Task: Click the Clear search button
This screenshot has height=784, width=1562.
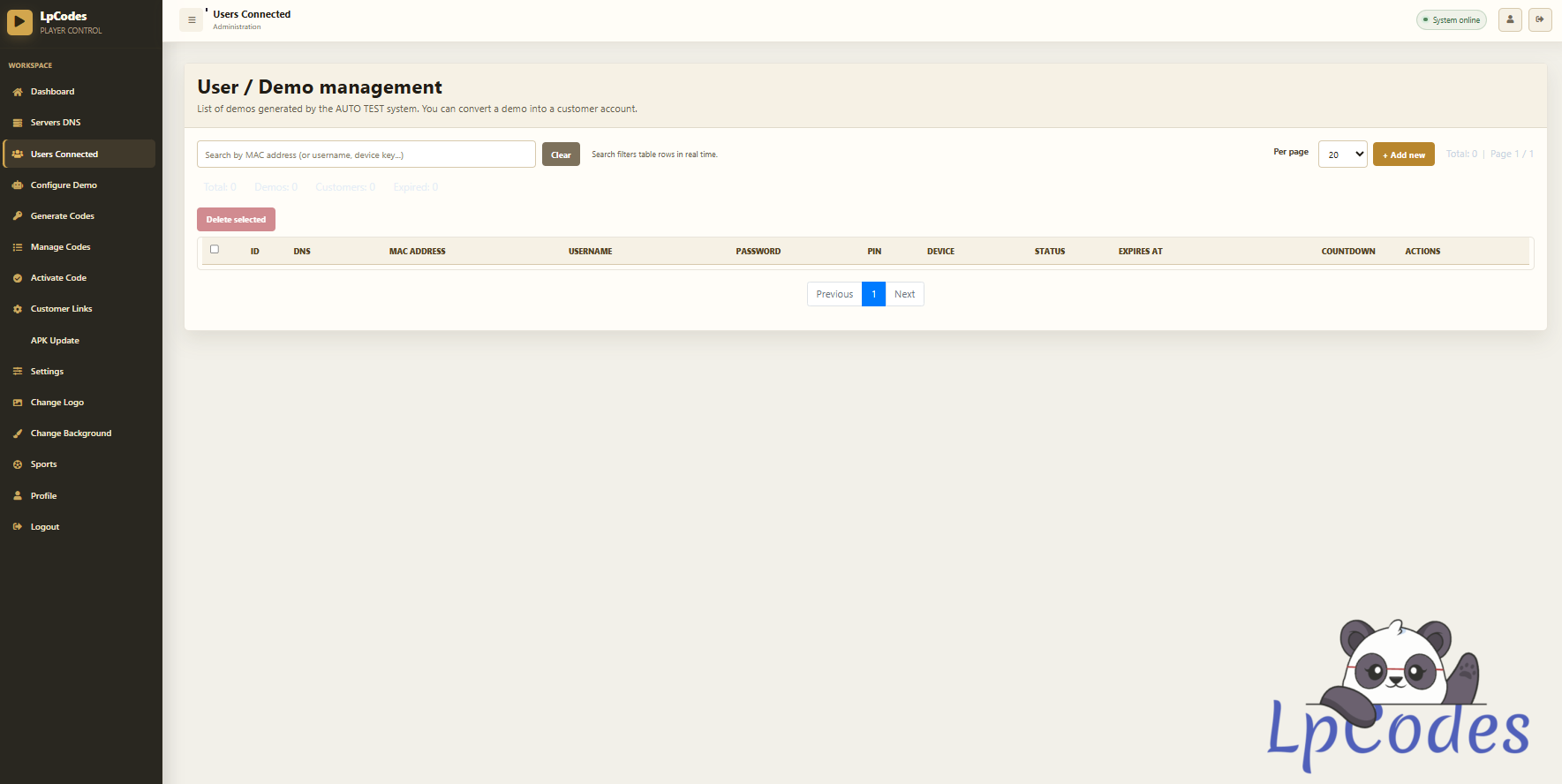Action: click(561, 155)
